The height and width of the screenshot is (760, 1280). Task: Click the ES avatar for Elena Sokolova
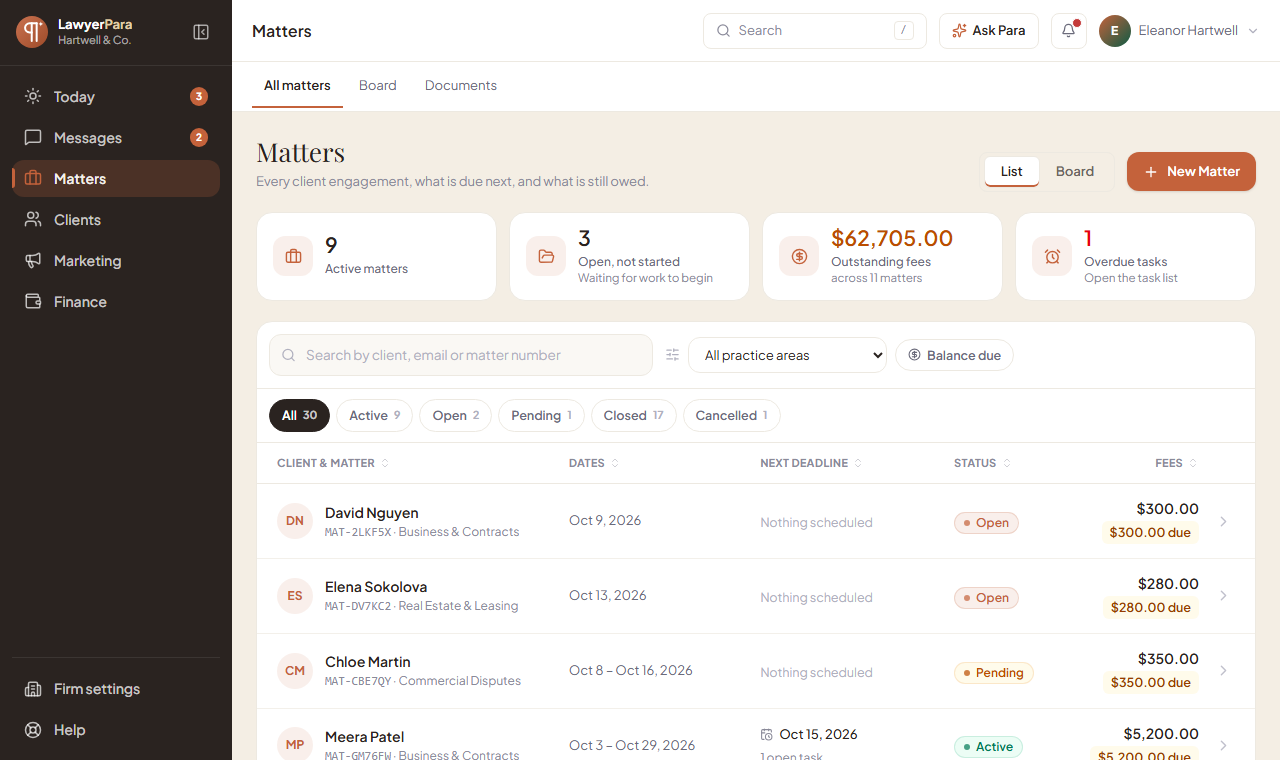[x=295, y=596]
